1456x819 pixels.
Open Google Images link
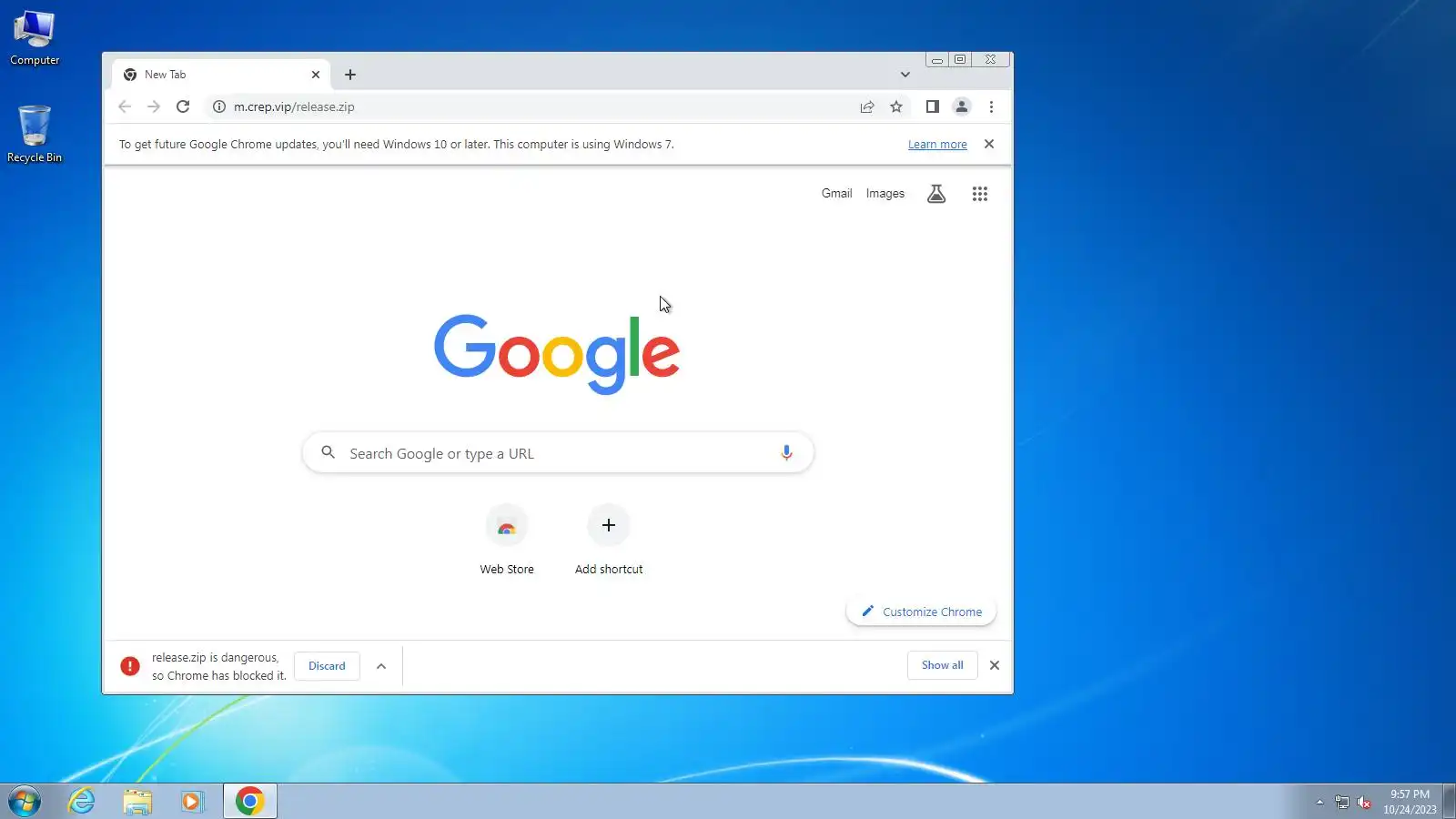coord(885,193)
